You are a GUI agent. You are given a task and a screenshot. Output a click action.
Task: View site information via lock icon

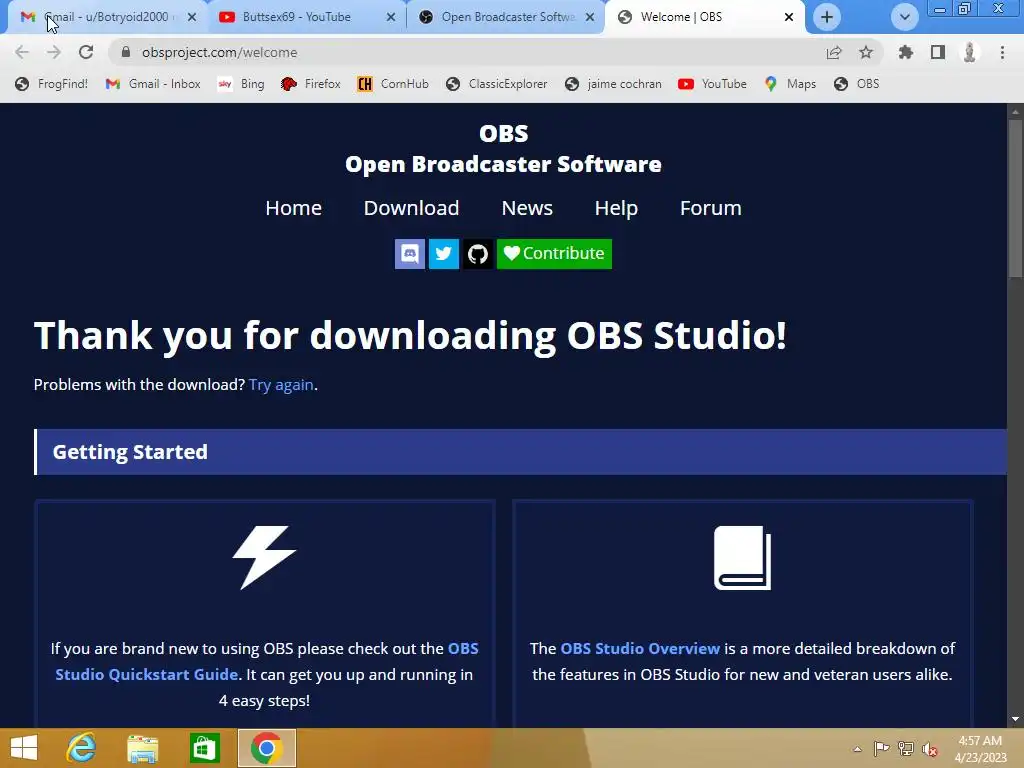point(126,52)
